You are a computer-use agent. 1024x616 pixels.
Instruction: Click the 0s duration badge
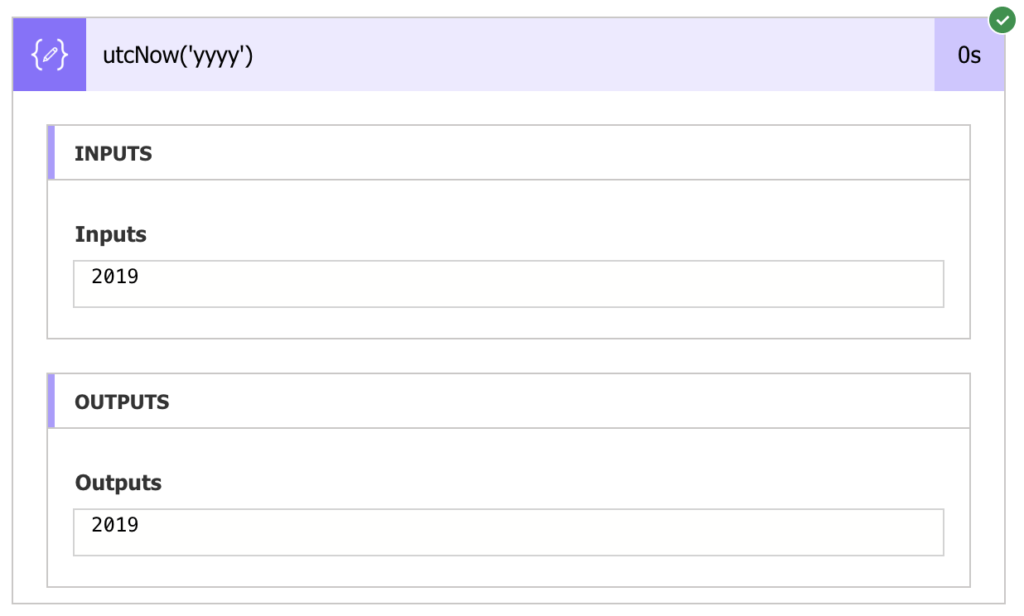coord(968,56)
